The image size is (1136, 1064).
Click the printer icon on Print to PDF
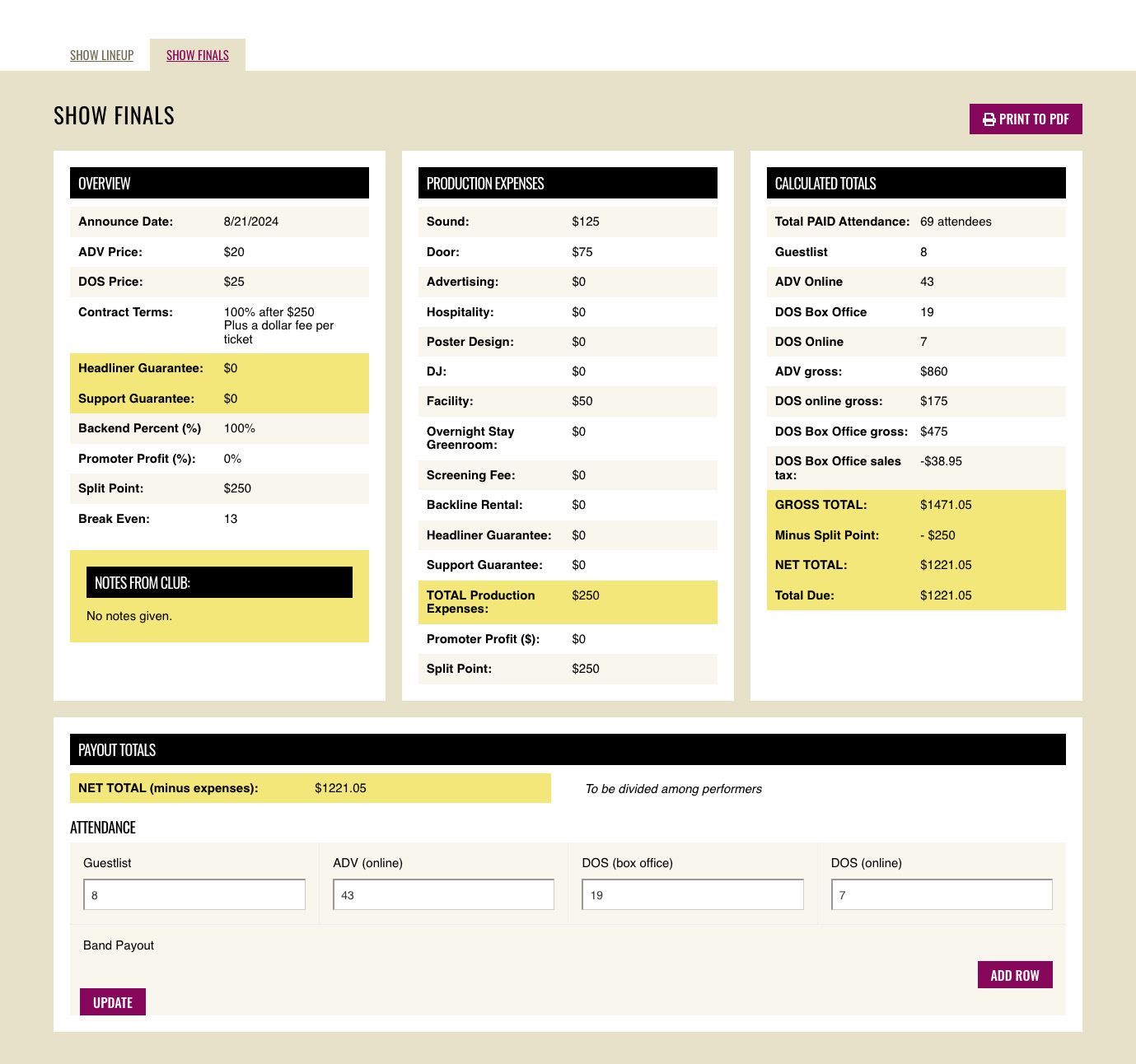pos(989,119)
